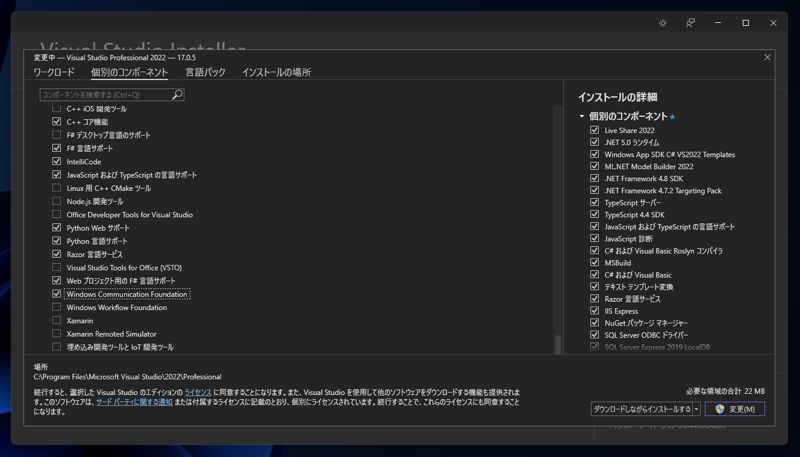800x457 pixels.
Task: Switch to the ワークロード tab
Action: pyautogui.click(x=54, y=72)
